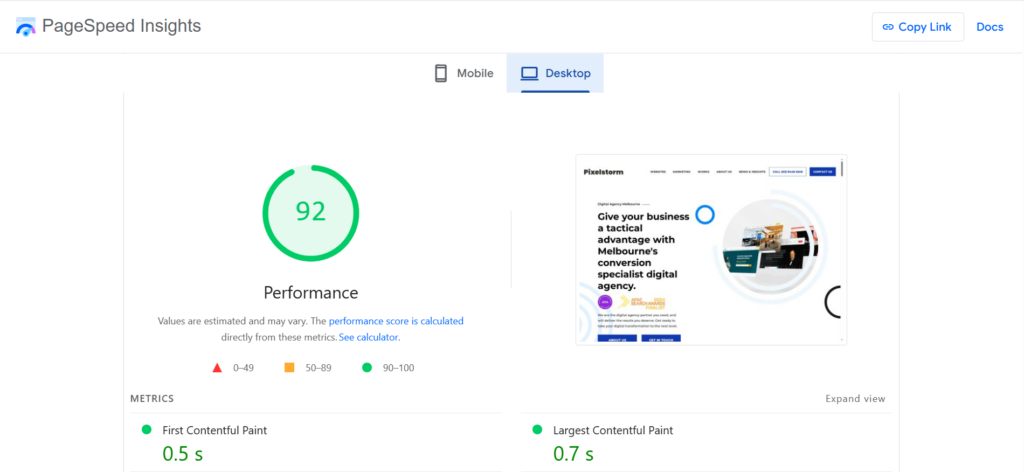Click the 0.7 s LCP value
The height and width of the screenshot is (472, 1024).
click(x=573, y=453)
